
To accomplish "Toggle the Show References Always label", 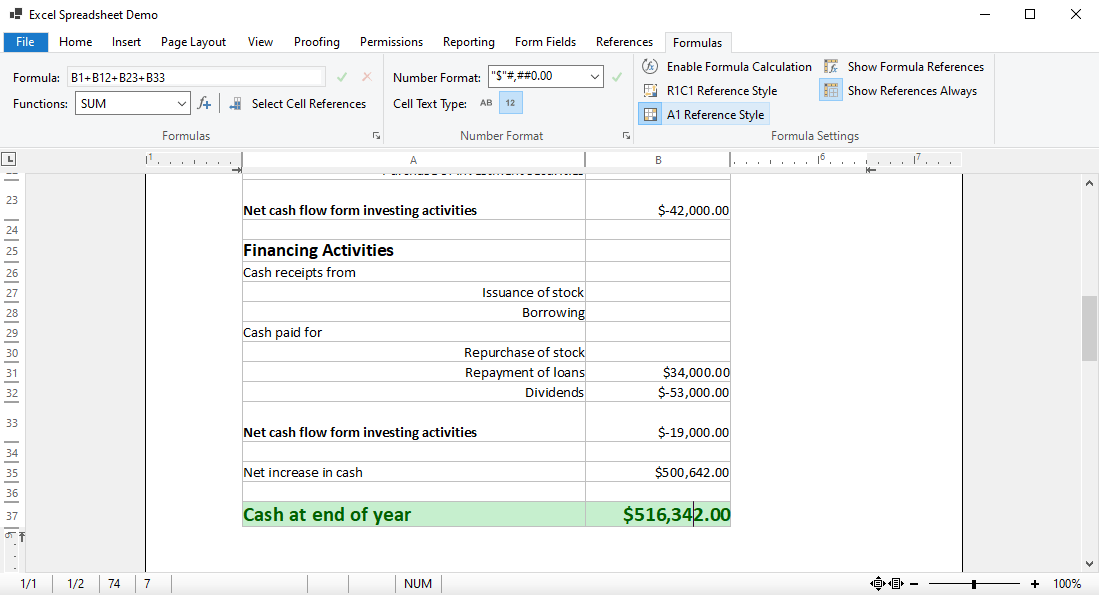I will click(913, 90).
